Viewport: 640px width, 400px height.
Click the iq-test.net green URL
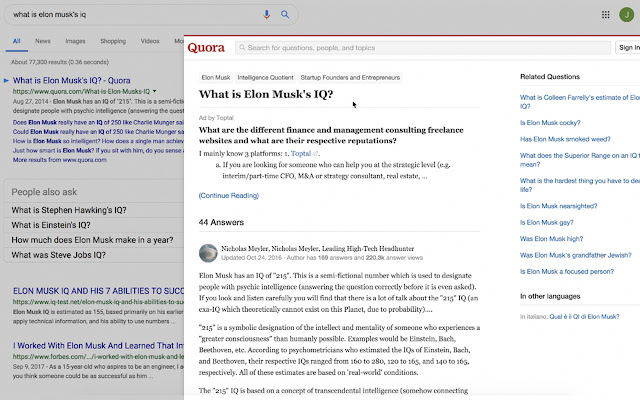[x=98, y=302]
